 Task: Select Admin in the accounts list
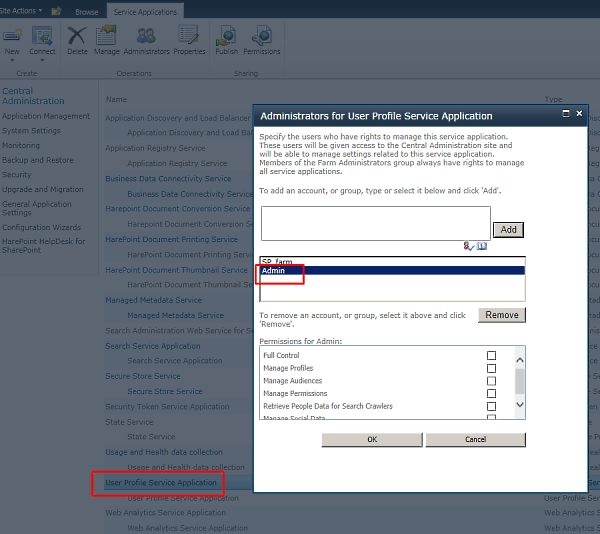point(392,270)
